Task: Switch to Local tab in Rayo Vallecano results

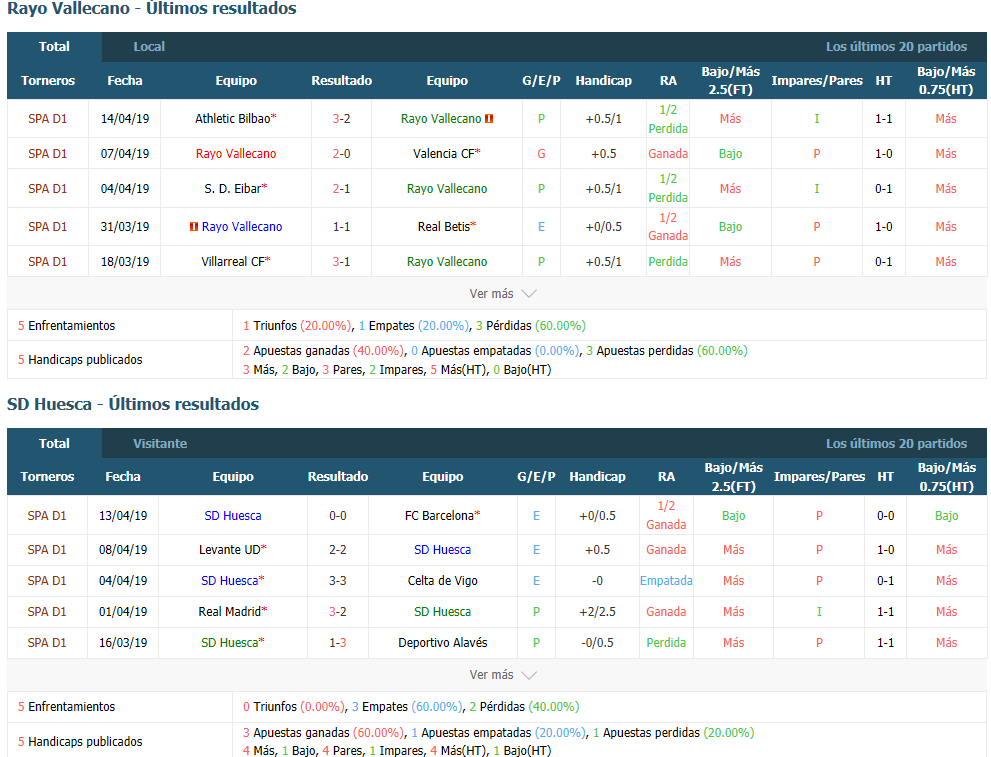Action: point(149,47)
